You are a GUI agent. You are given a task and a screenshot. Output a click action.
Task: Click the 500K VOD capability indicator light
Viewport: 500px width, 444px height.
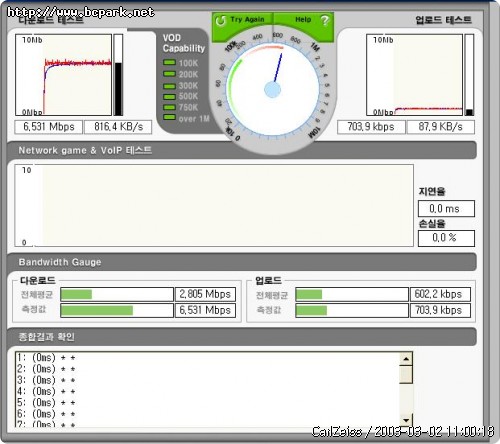click(x=169, y=97)
